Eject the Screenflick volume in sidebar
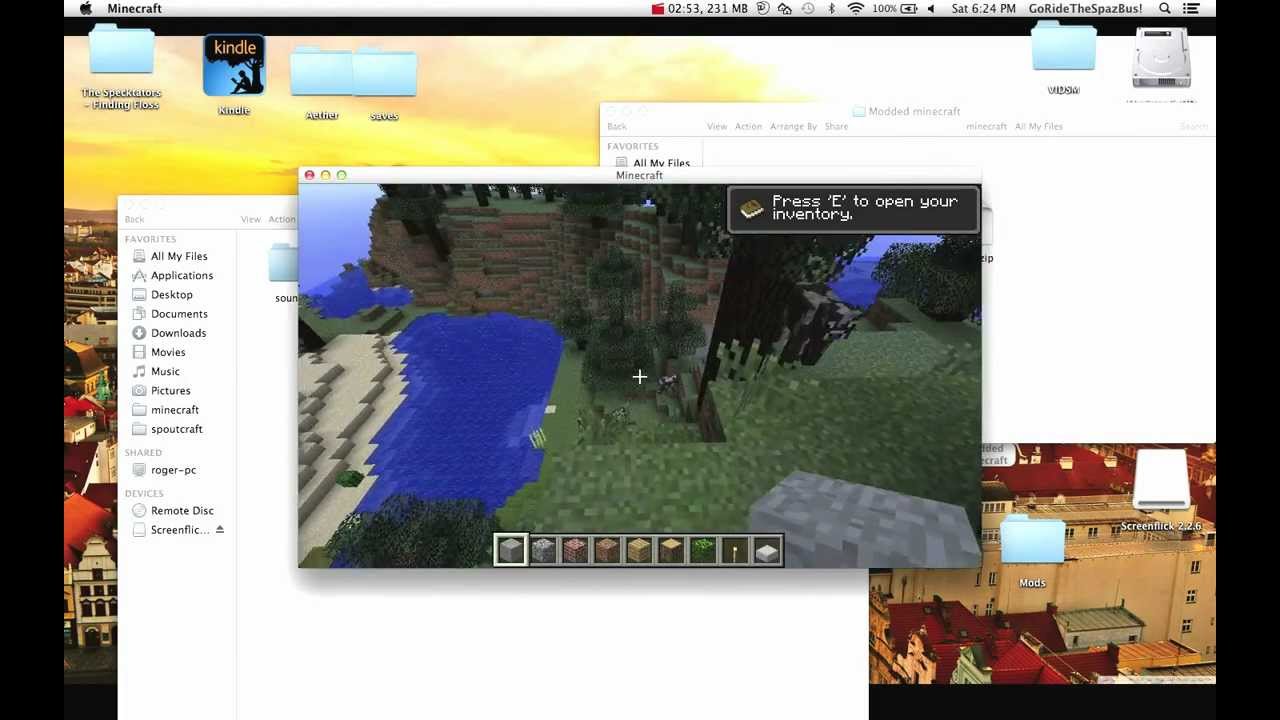Viewport: 1280px width, 720px height. point(220,529)
